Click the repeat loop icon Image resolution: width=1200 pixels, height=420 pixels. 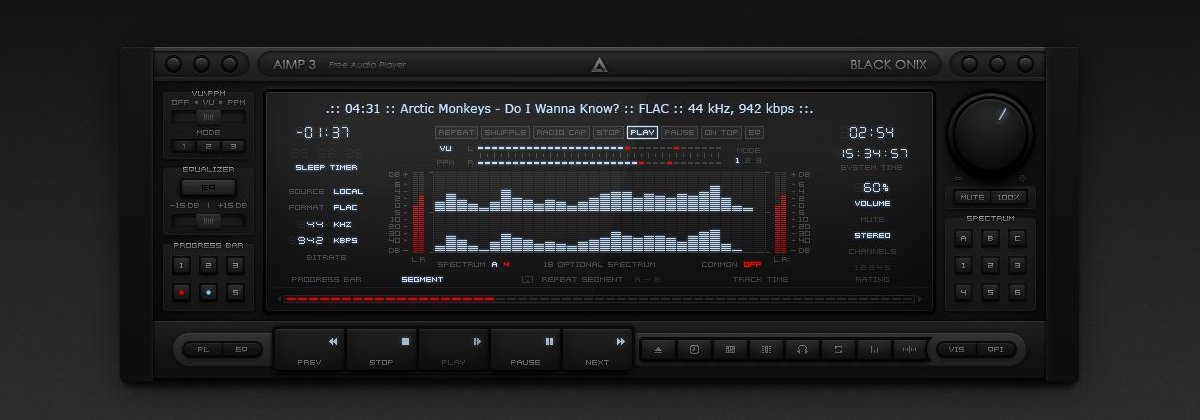pyautogui.click(x=838, y=349)
